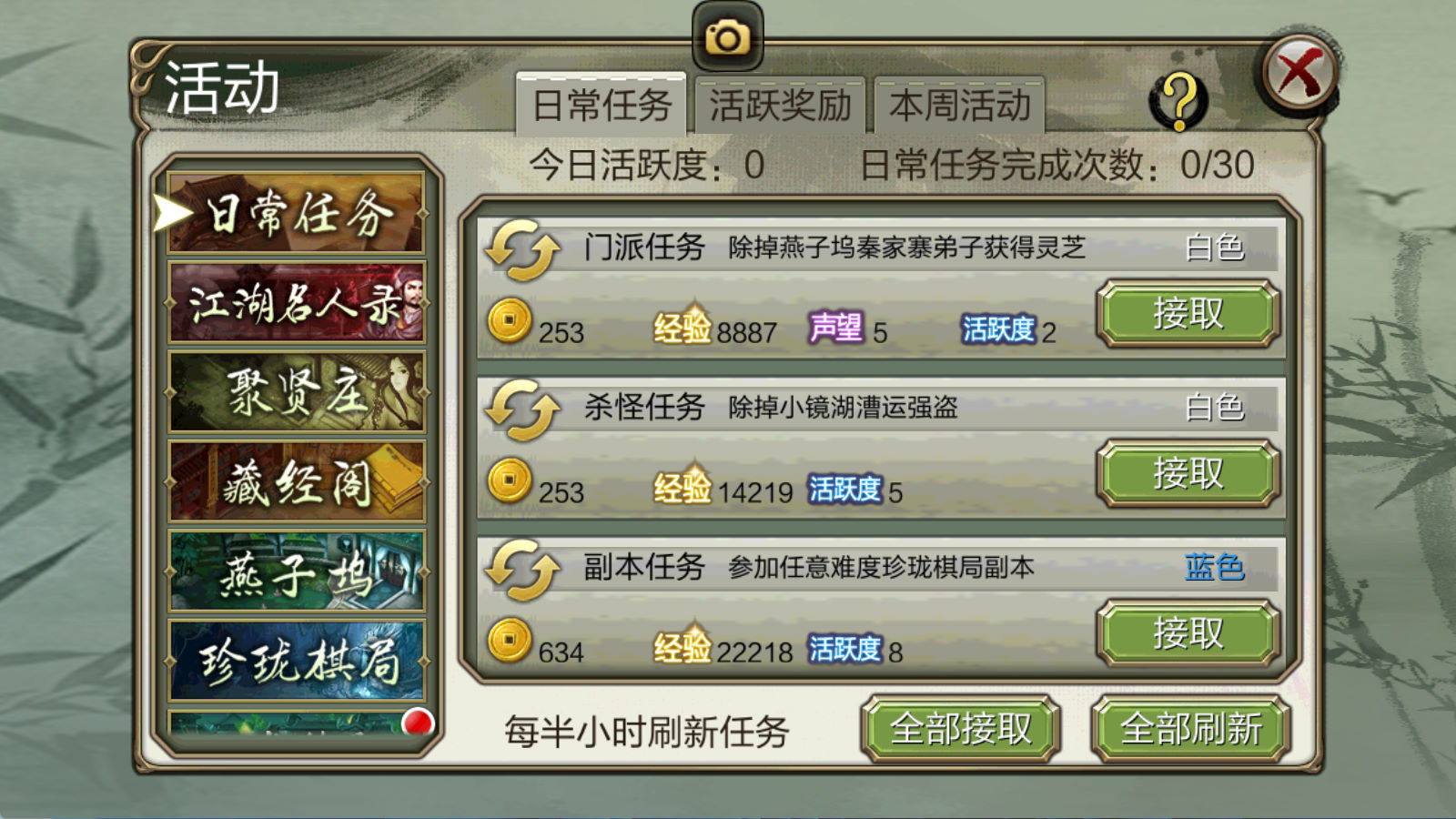The image size is (1456, 819).
Task: Click the gold coin icon for 门派任务
Action: (x=510, y=320)
